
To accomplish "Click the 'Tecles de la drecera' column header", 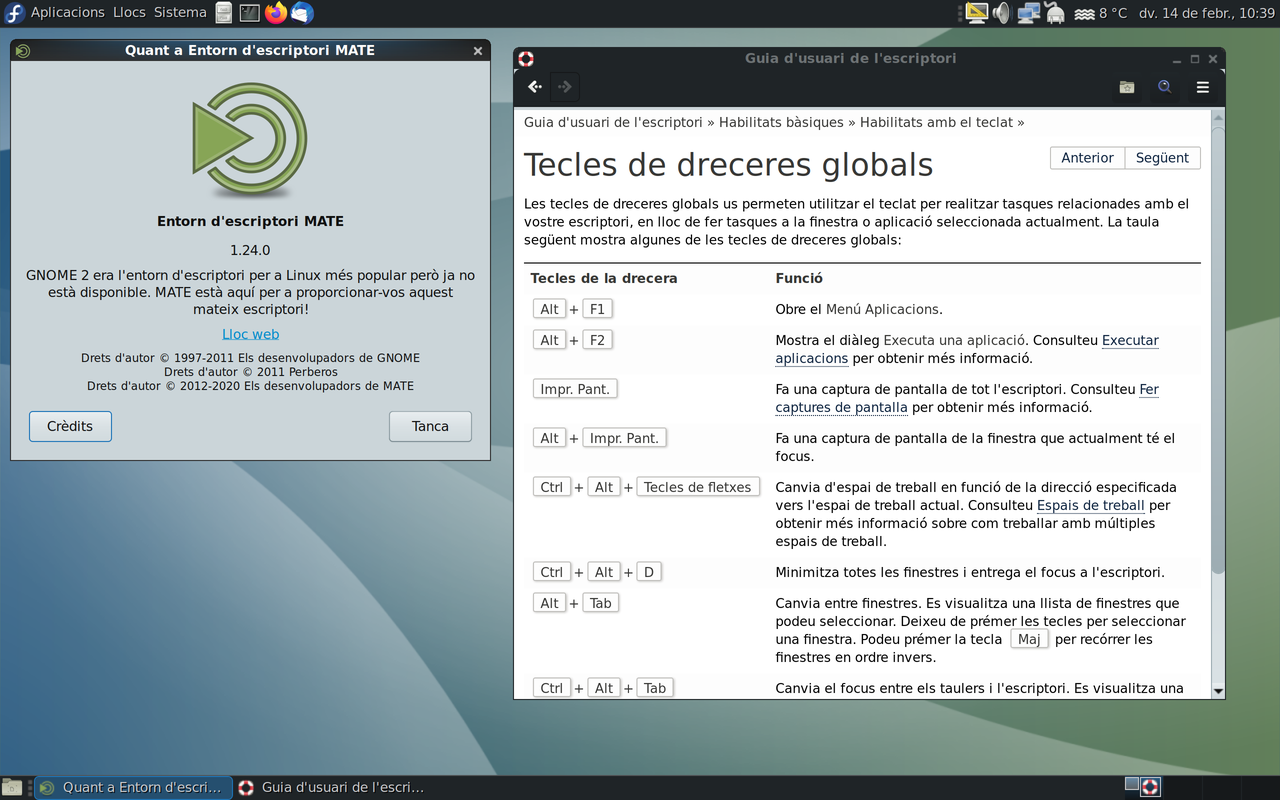I will pos(604,278).
